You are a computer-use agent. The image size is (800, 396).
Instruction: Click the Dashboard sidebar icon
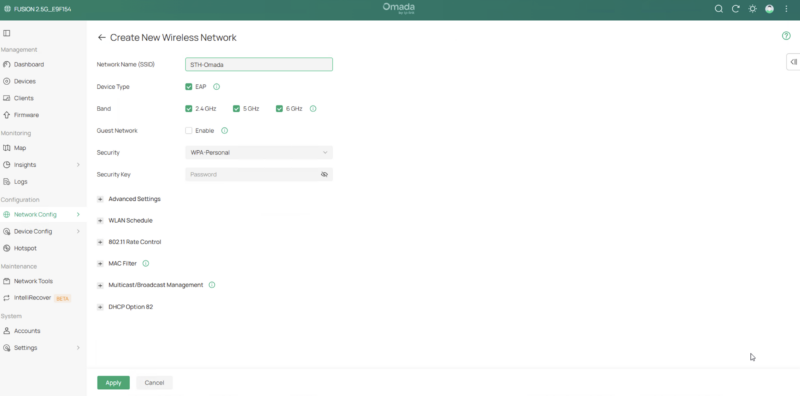coord(7,64)
